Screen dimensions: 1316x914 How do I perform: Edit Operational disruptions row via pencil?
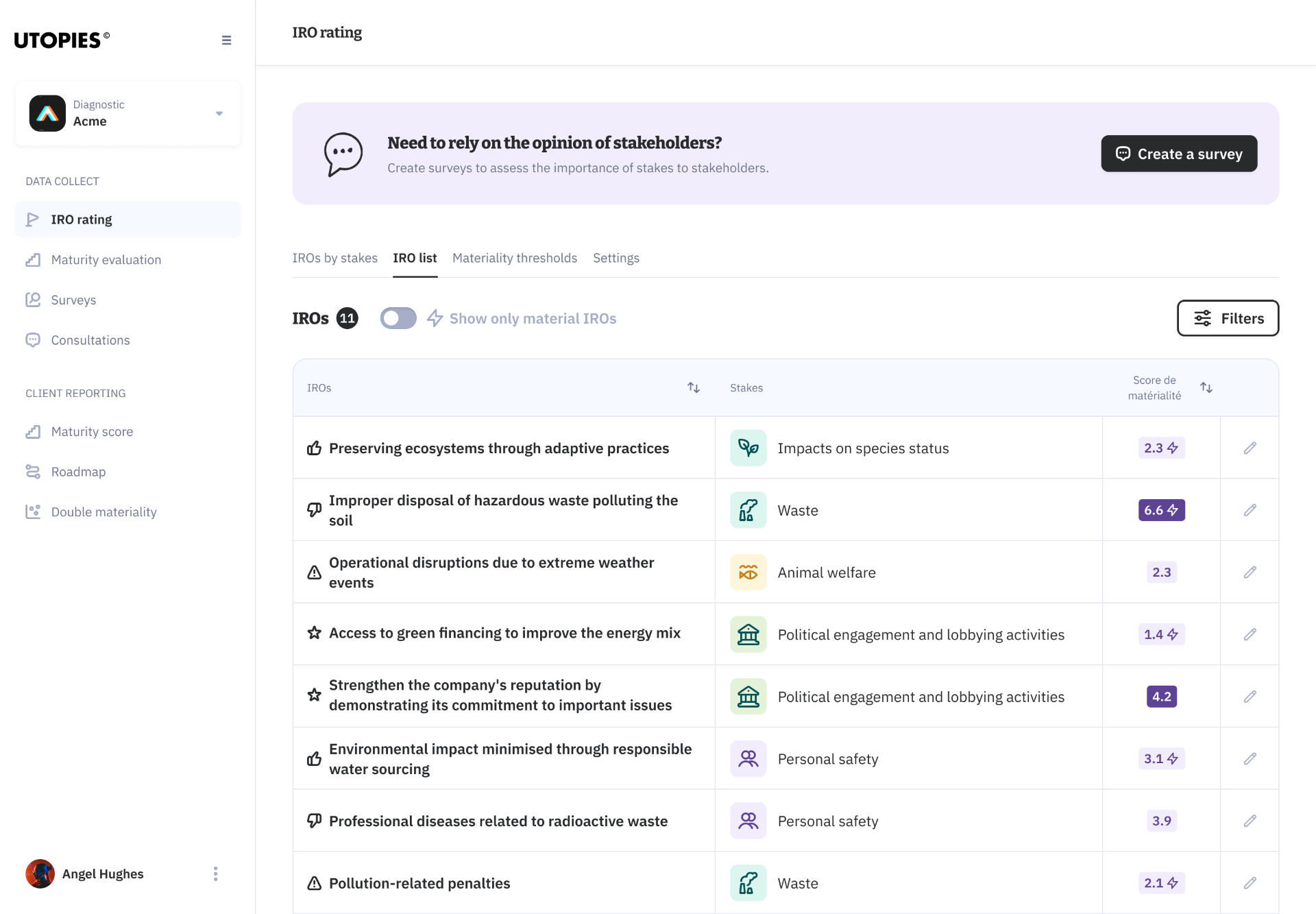[x=1250, y=572]
